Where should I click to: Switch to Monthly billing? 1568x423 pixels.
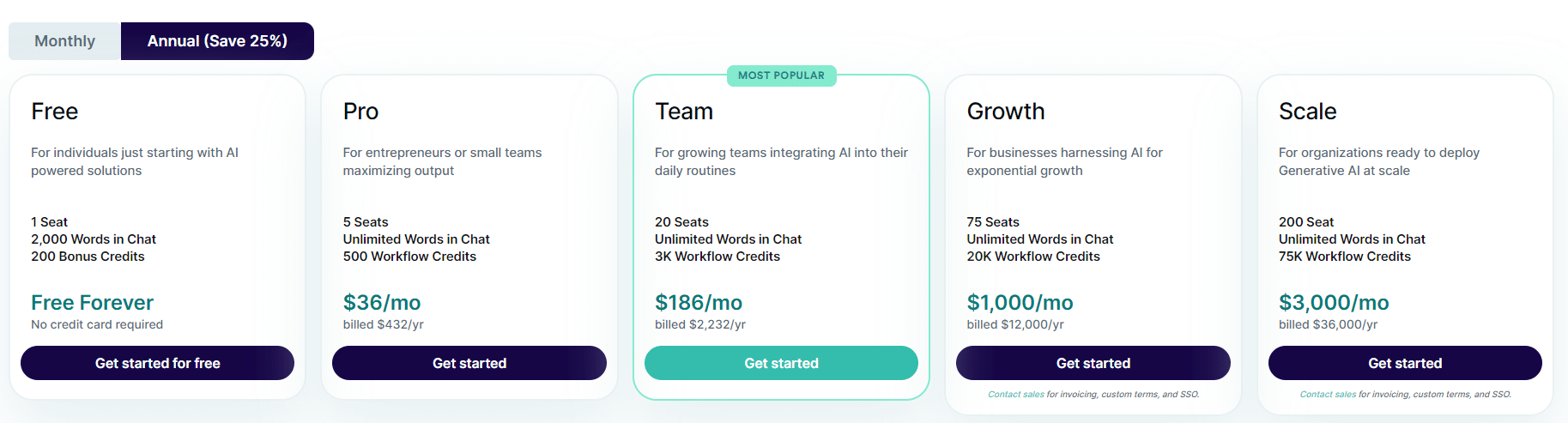pos(65,41)
